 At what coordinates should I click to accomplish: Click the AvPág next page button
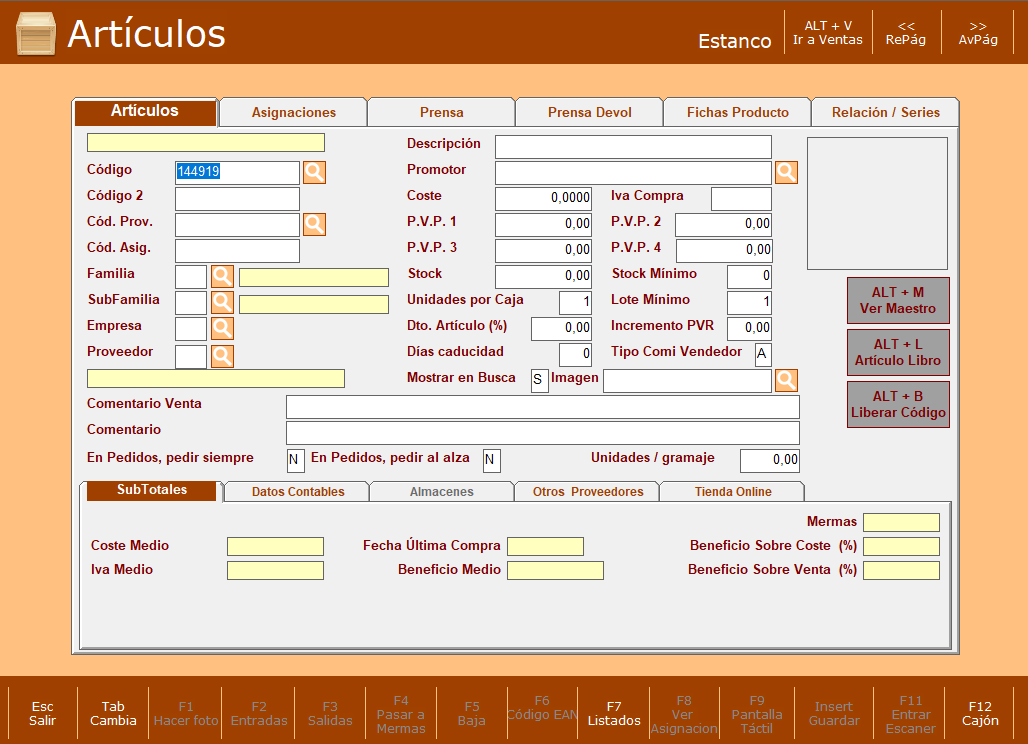click(978, 33)
